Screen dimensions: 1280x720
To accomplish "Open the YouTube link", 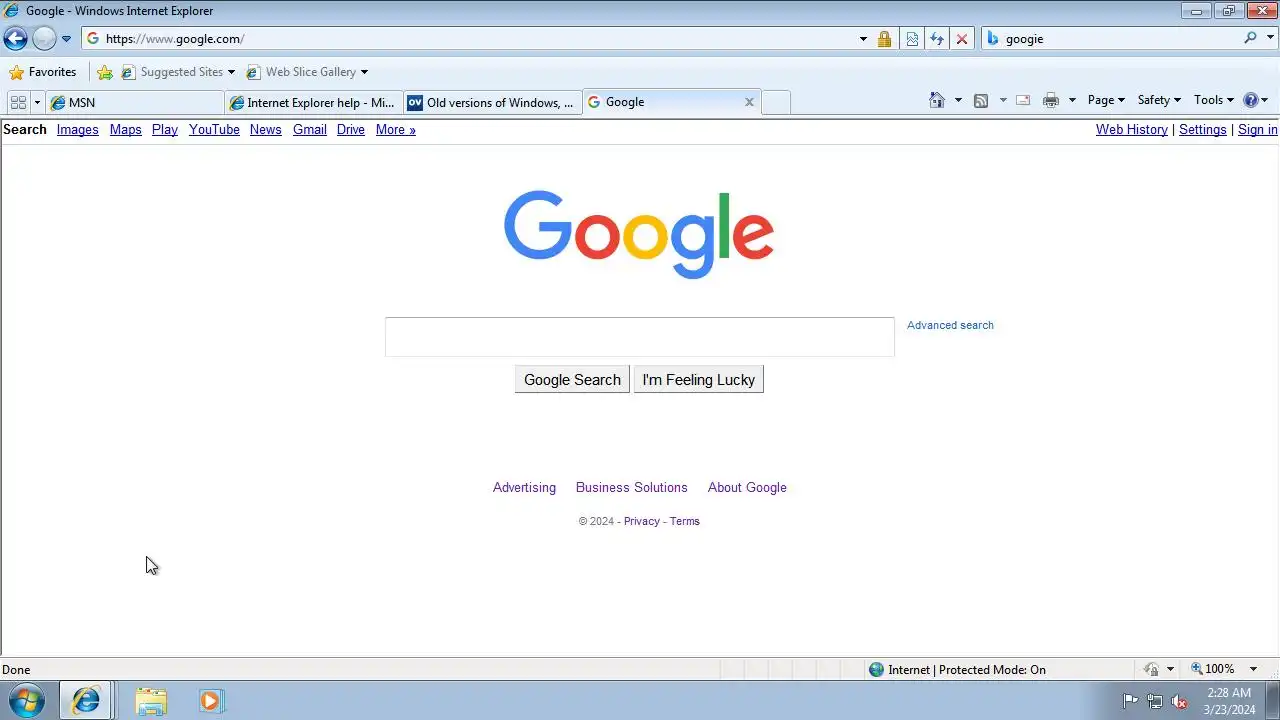I will 214,130.
